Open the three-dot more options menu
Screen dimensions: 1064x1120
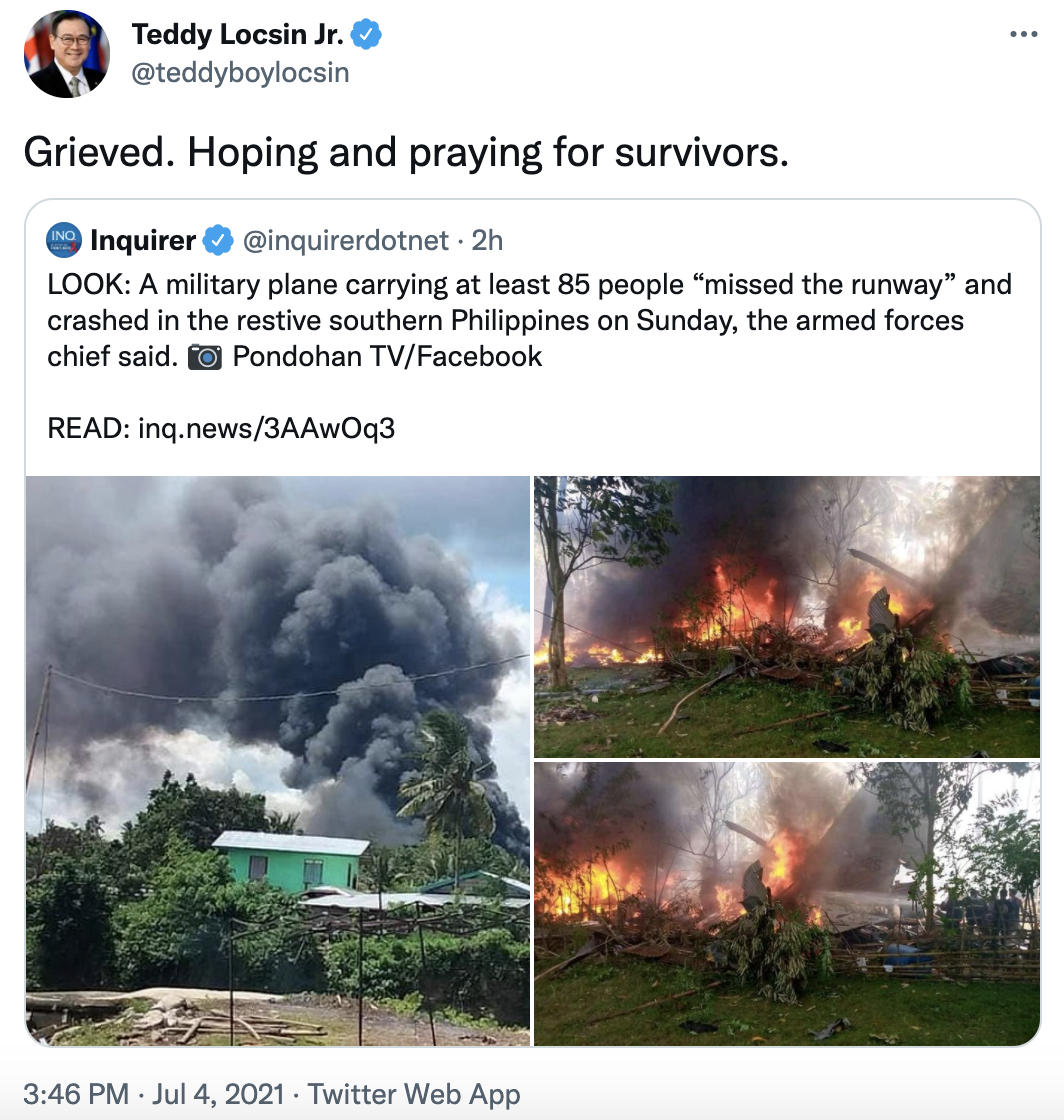pyautogui.click(x=1023, y=35)
